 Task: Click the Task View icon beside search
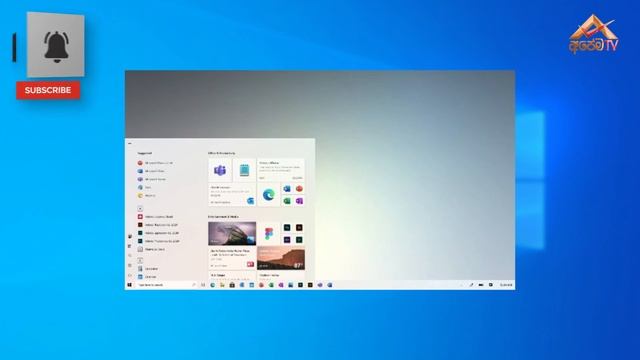coord(203,285)
